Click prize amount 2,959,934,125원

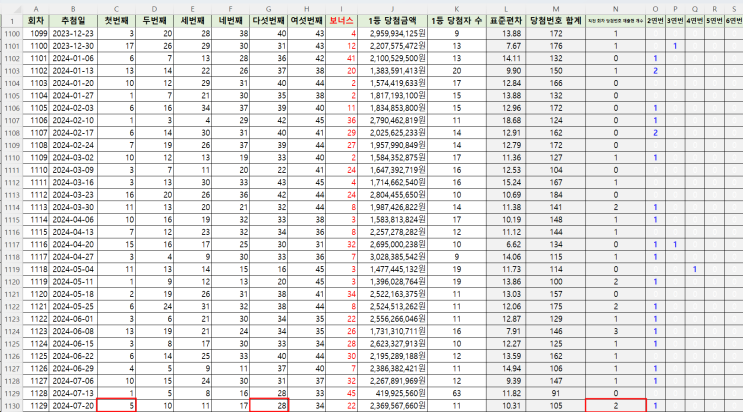pos(392,34)
